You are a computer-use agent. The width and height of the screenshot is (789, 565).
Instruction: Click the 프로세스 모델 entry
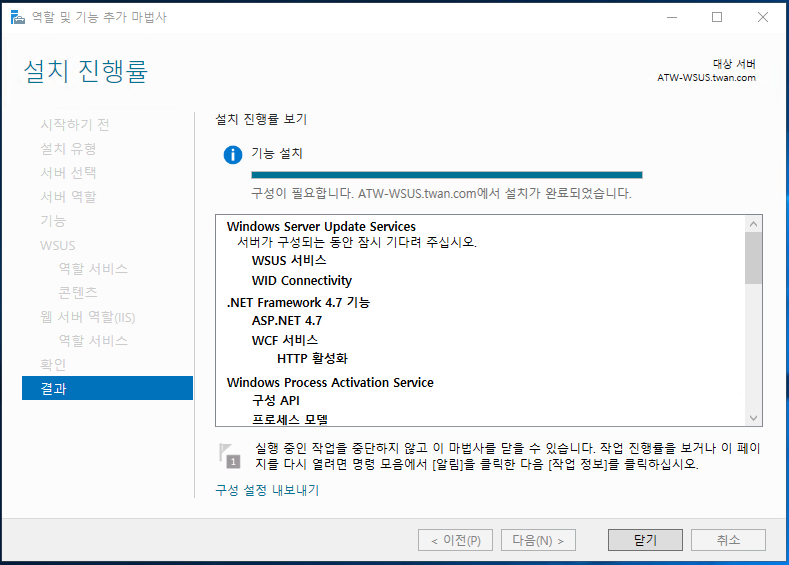click(x=290, y=419)
